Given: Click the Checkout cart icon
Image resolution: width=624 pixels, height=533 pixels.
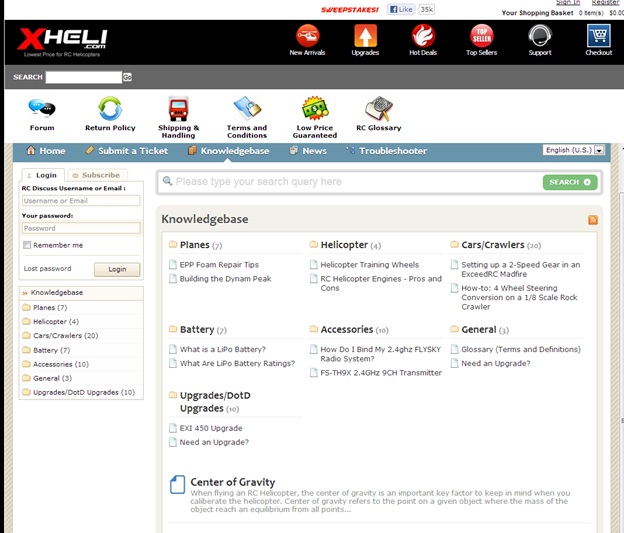Looking at the screenshot, I should coord(598,36).
